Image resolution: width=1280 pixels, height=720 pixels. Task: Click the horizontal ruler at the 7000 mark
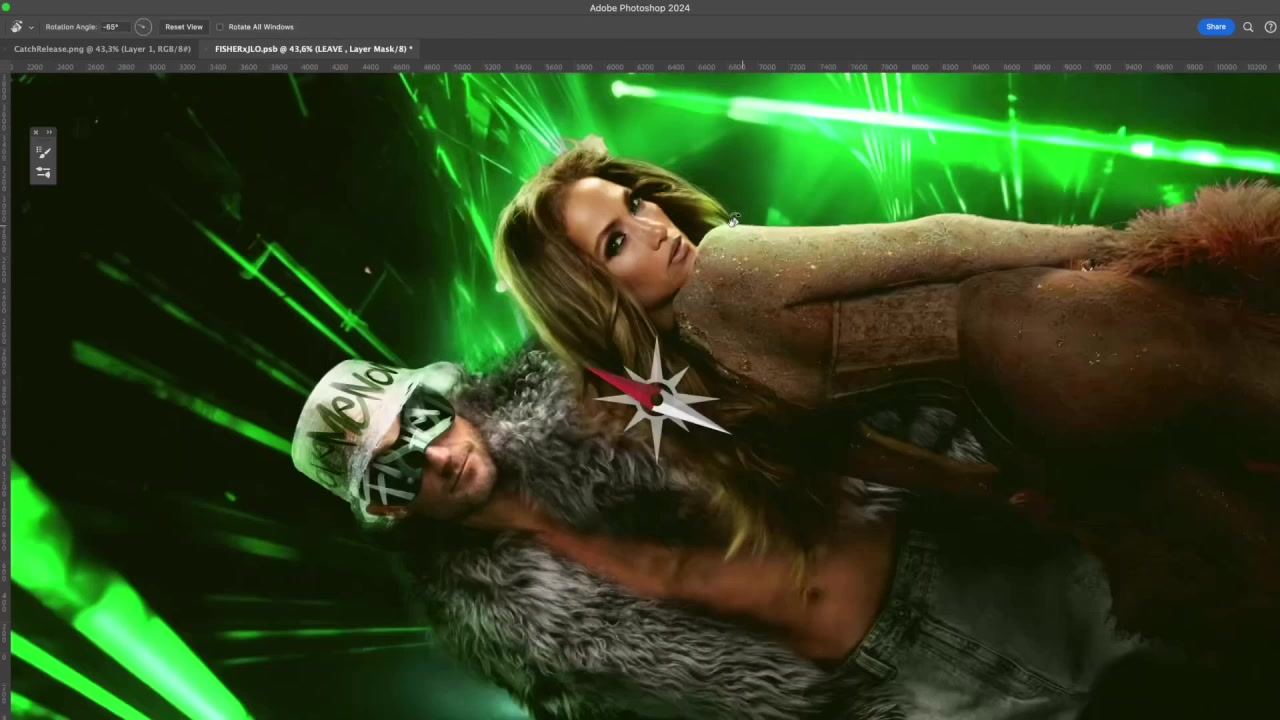point(766,67)
